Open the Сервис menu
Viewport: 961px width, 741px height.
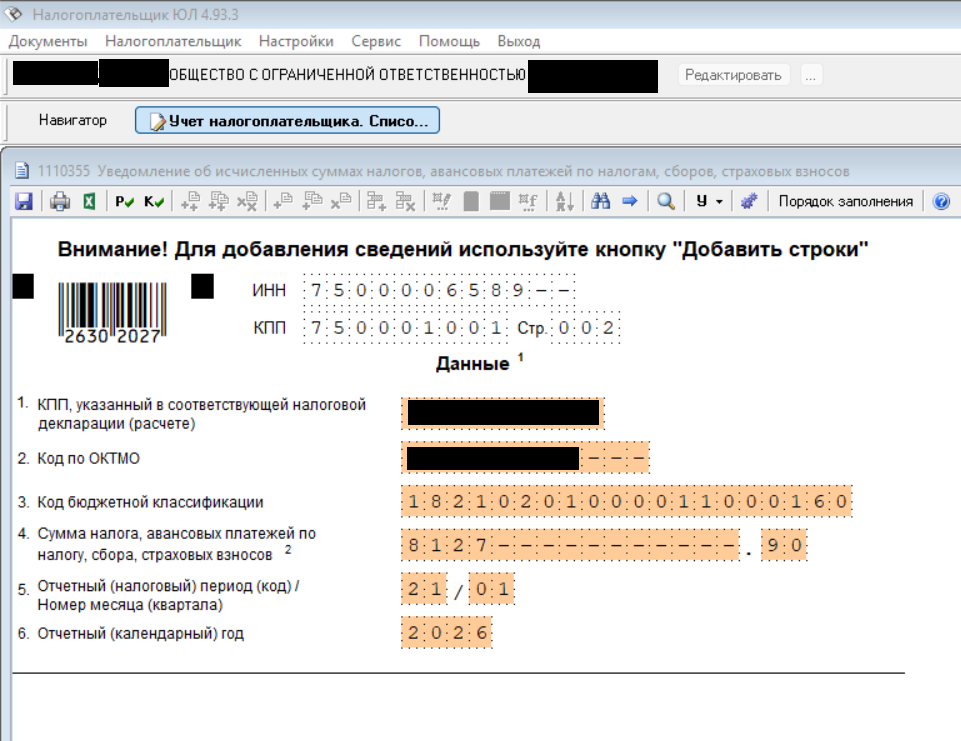tap(376, 41)
